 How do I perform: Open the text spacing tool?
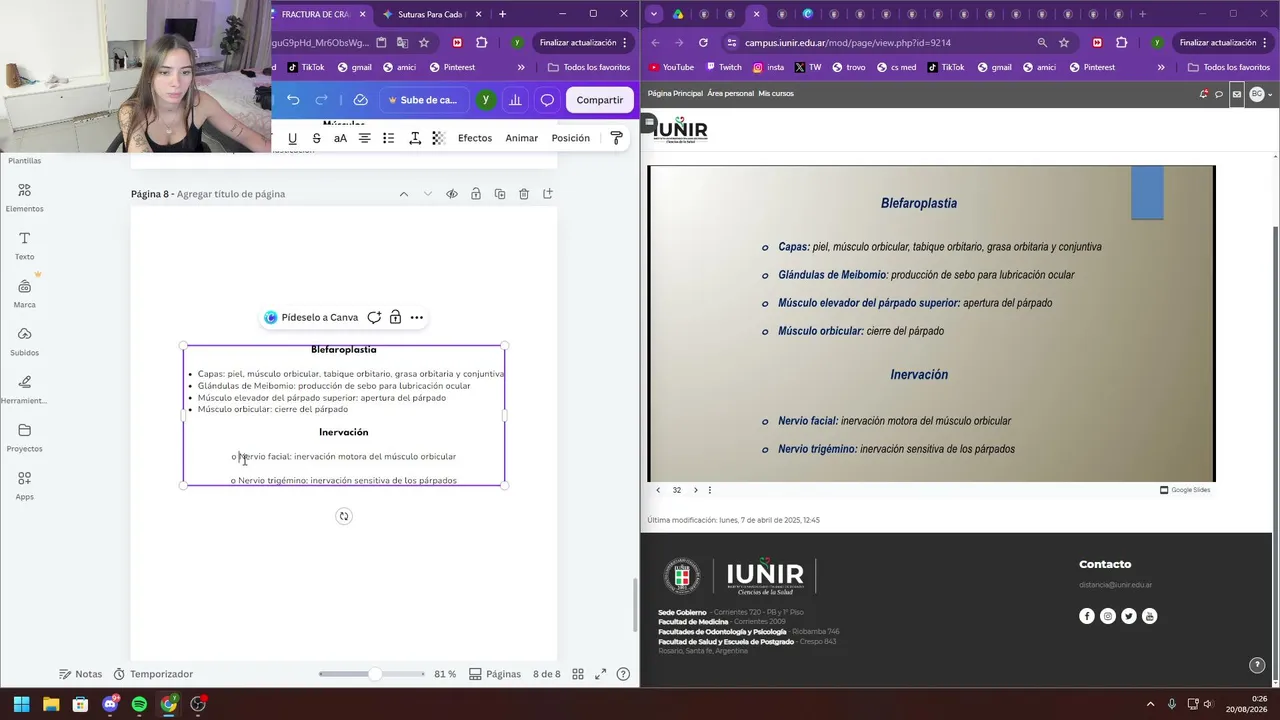click(x=414, y=138)
